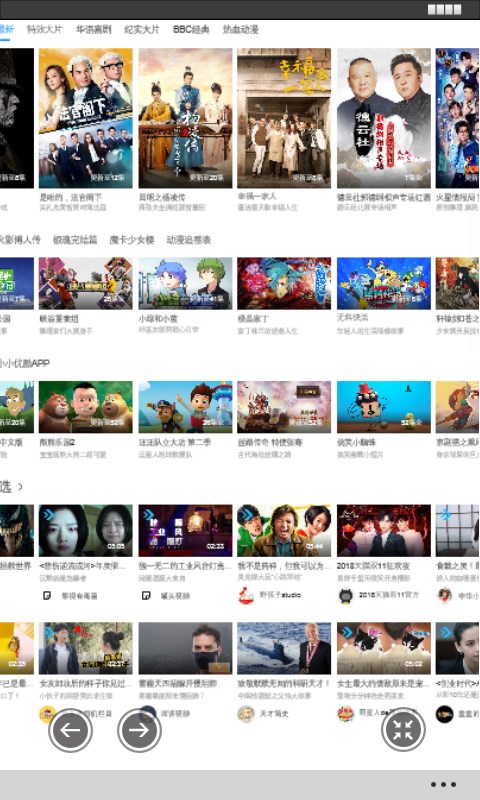Open the 无料快活 anime thumbnail

point(384,283)
